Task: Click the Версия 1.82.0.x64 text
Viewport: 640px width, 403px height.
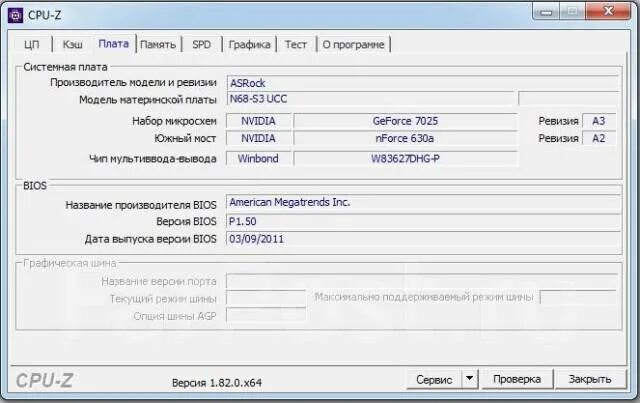Action: [217, 383]
